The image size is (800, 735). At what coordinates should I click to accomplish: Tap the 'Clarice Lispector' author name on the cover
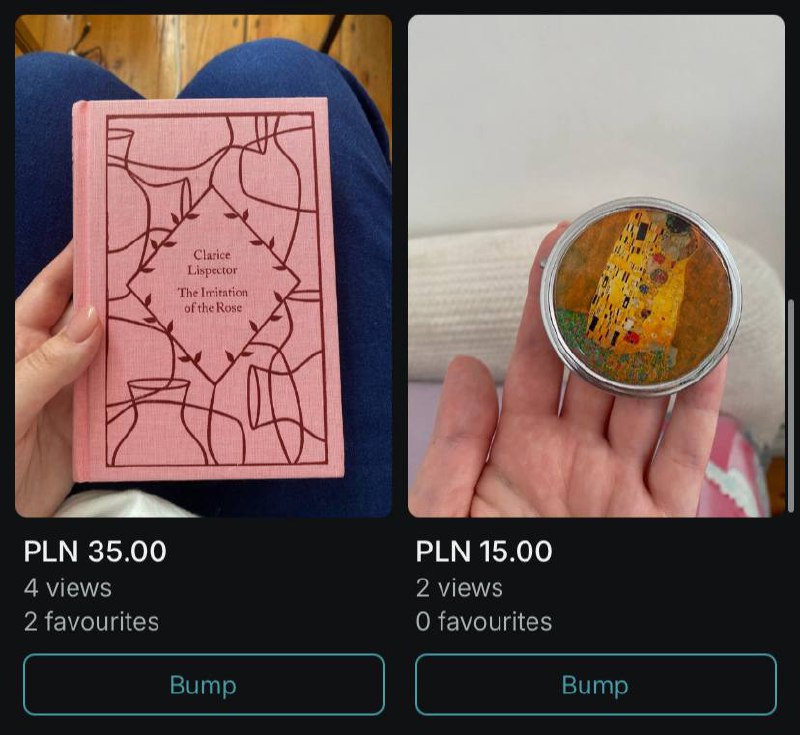point(212,262)
